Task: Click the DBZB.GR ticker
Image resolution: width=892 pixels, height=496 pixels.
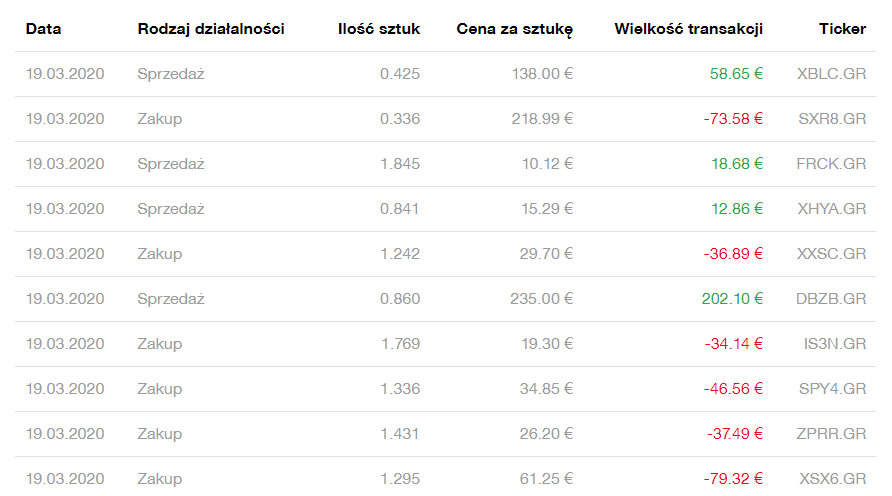Action: pyautogui.click(x=831, y=299)
